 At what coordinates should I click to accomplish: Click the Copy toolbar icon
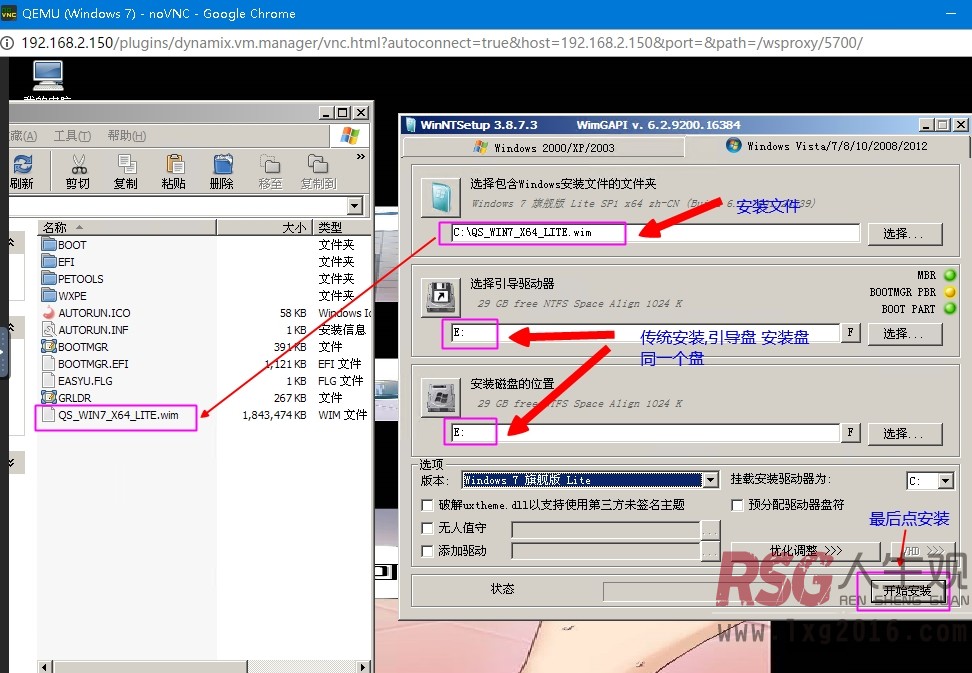click(126, 172)
